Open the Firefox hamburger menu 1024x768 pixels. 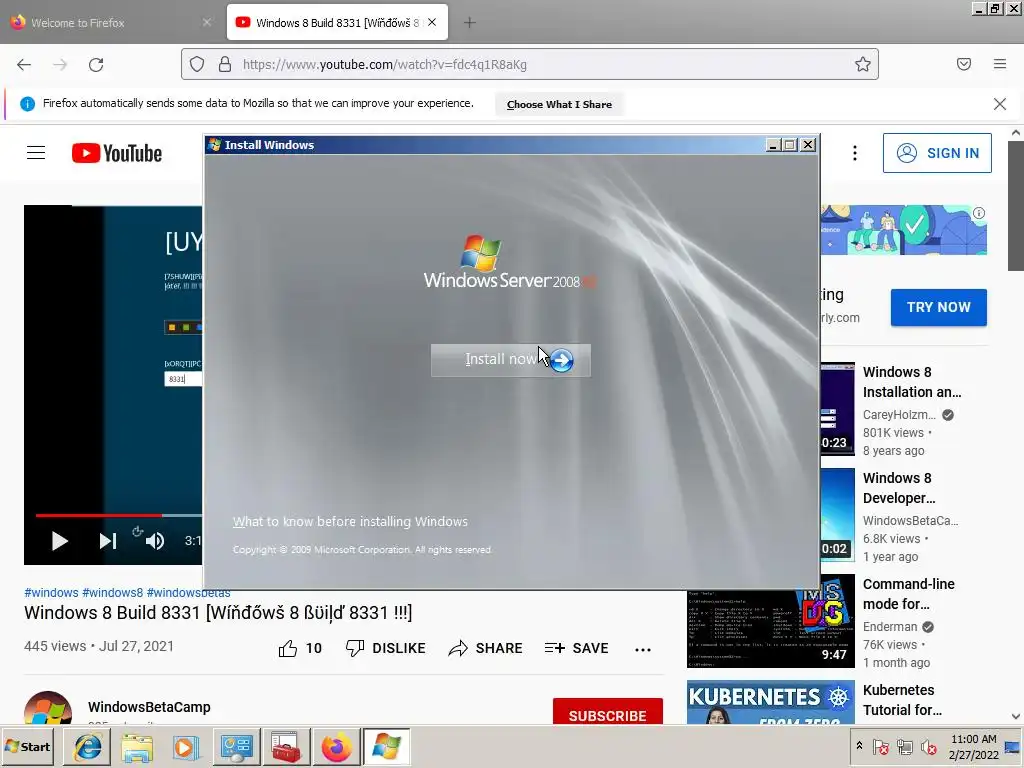(x=1000, y=64)
